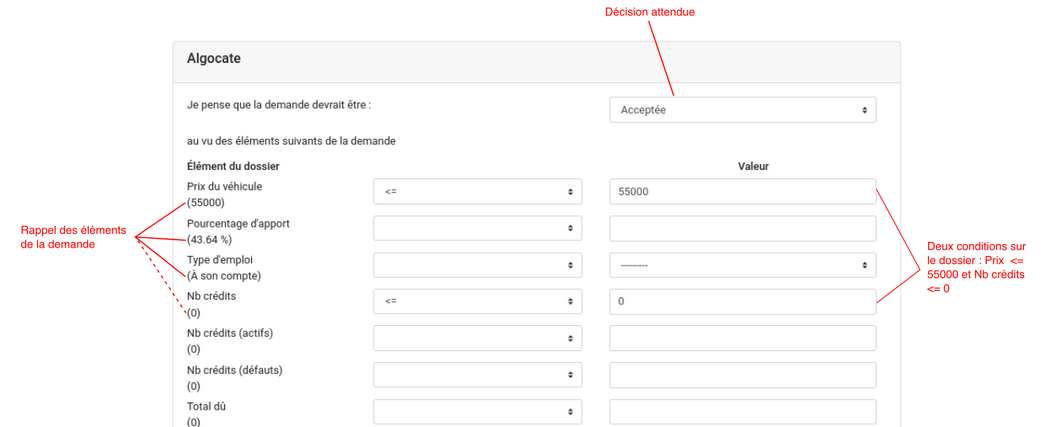Click the Nb crédits (défauts) value field
Viewport: 1043px width, 427px height.
(x=742, y=375)
